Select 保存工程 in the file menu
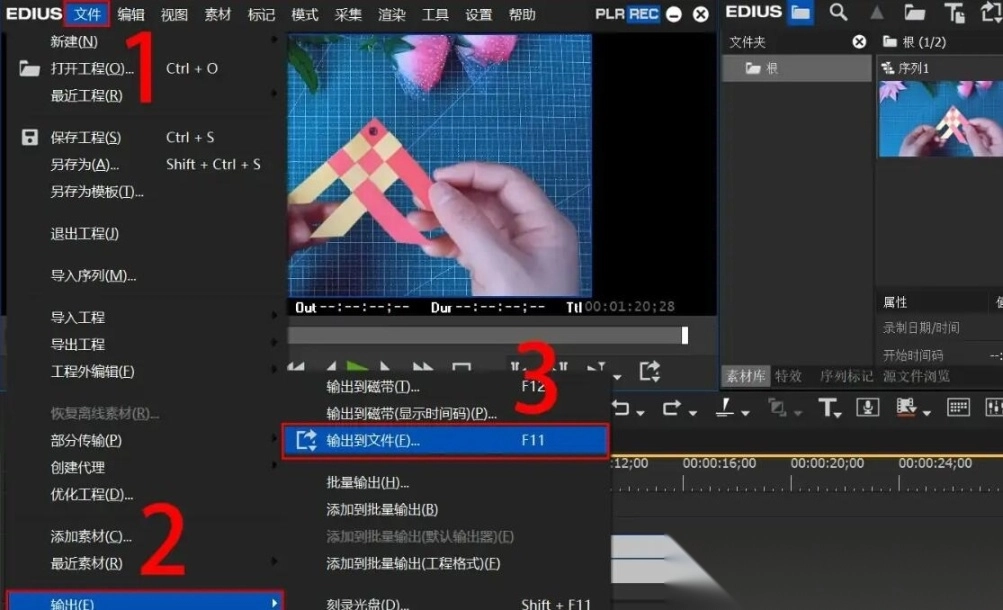Screen dimensions: 1003x610 pyautogui.click(x=86, y=137)
